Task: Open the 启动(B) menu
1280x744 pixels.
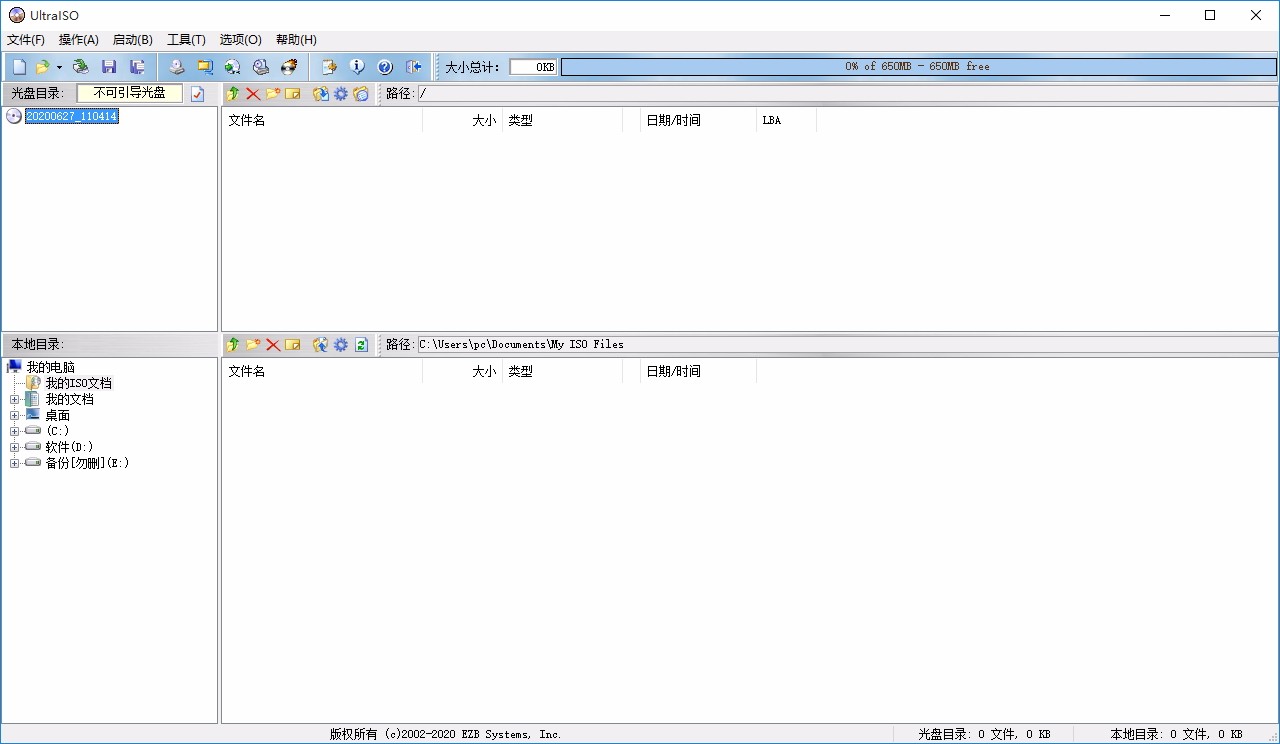Action: (x=131, y=39)
